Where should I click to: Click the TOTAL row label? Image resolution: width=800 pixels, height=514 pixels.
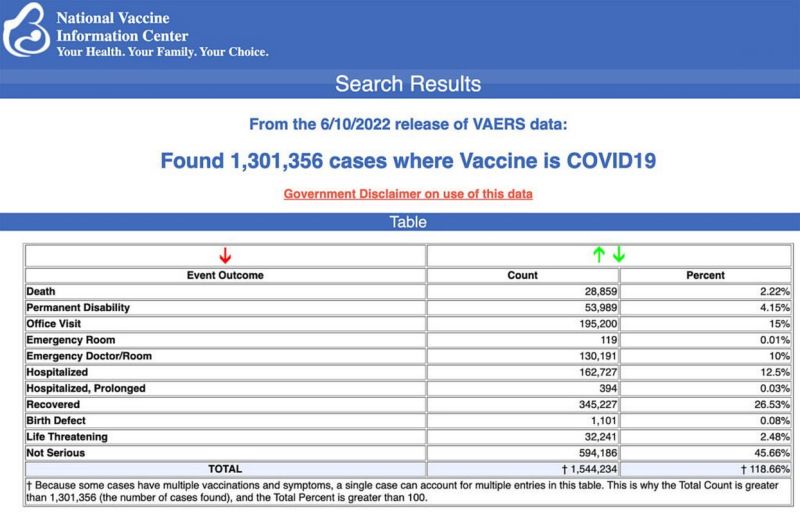tap(225, 468)
